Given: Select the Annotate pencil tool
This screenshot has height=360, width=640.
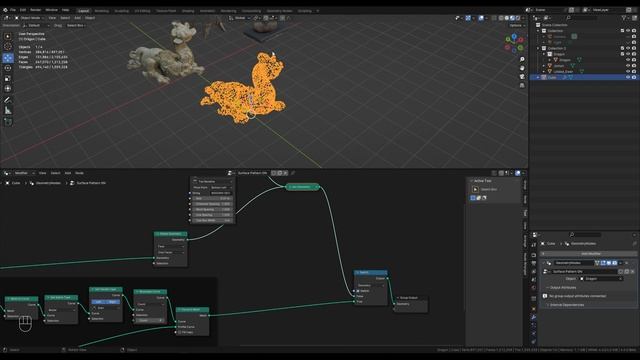Looking at the screenshot, I should click(8, 100).
